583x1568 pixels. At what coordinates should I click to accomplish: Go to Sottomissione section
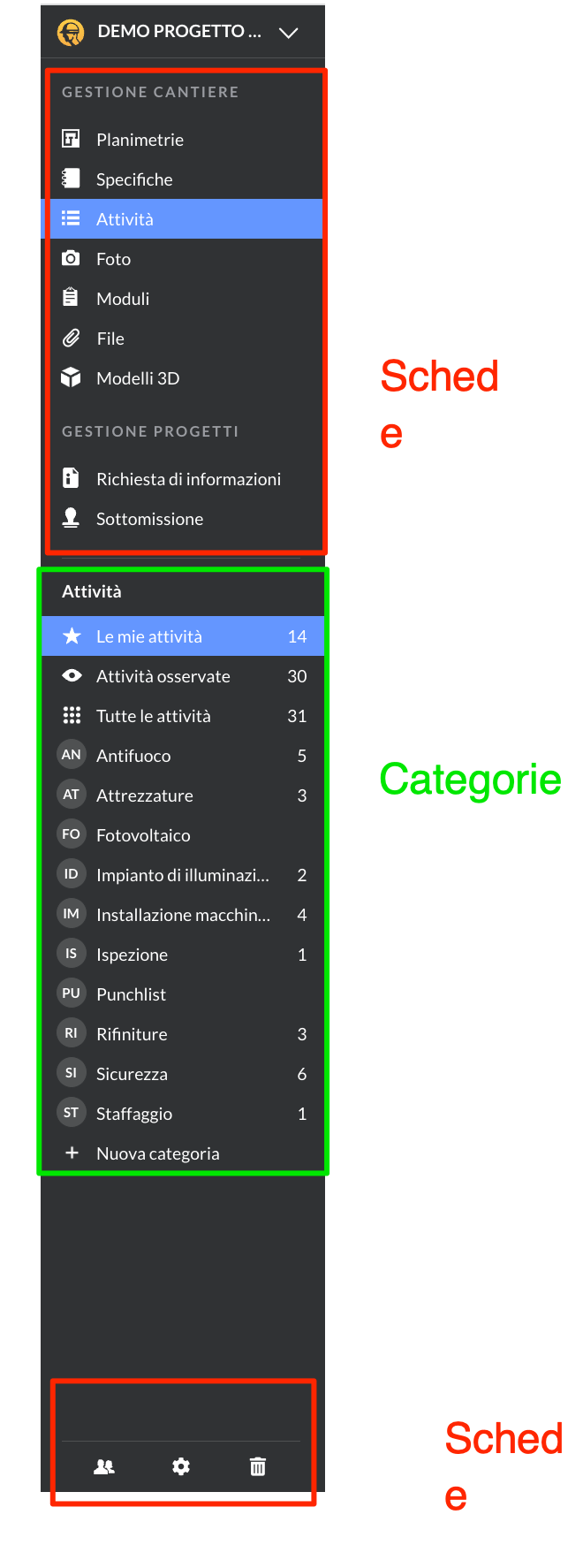point(183,519)
